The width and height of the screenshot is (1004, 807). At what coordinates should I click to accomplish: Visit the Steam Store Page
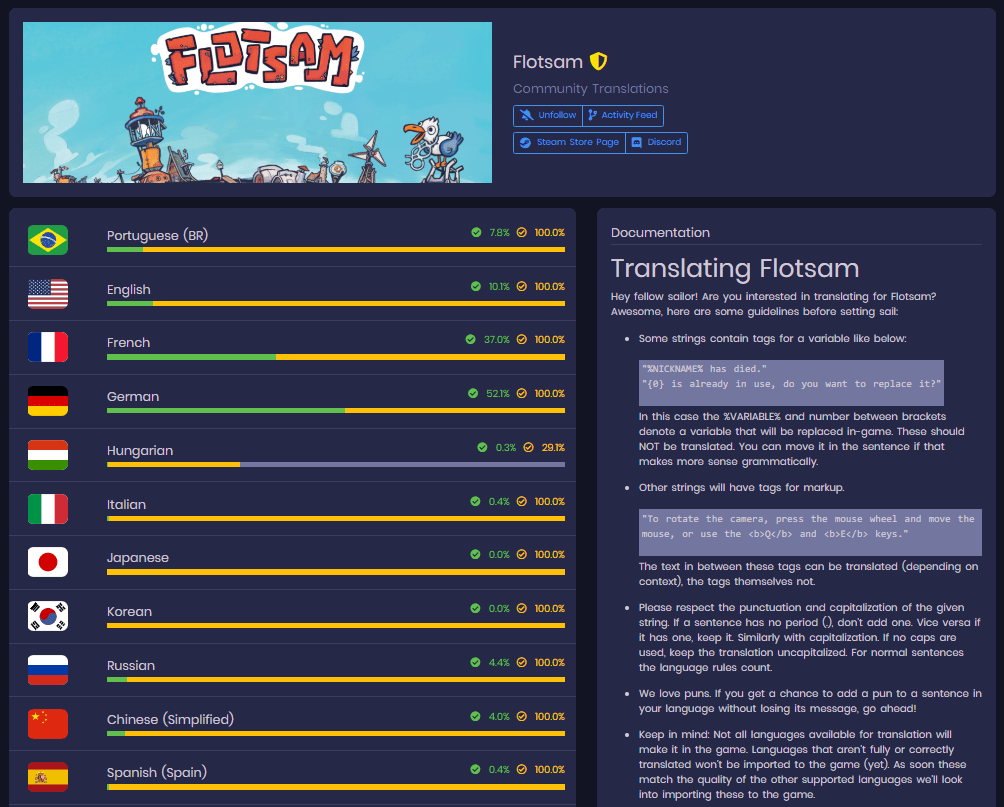569,142
